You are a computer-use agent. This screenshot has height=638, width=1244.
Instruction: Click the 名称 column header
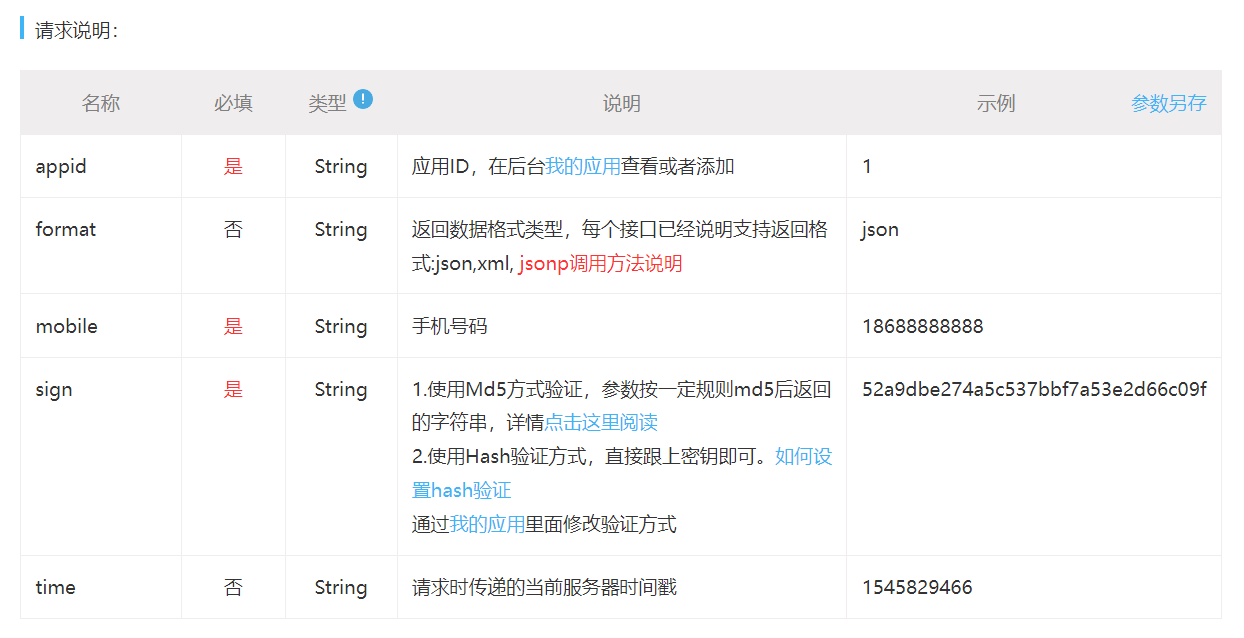coord(100,103)
